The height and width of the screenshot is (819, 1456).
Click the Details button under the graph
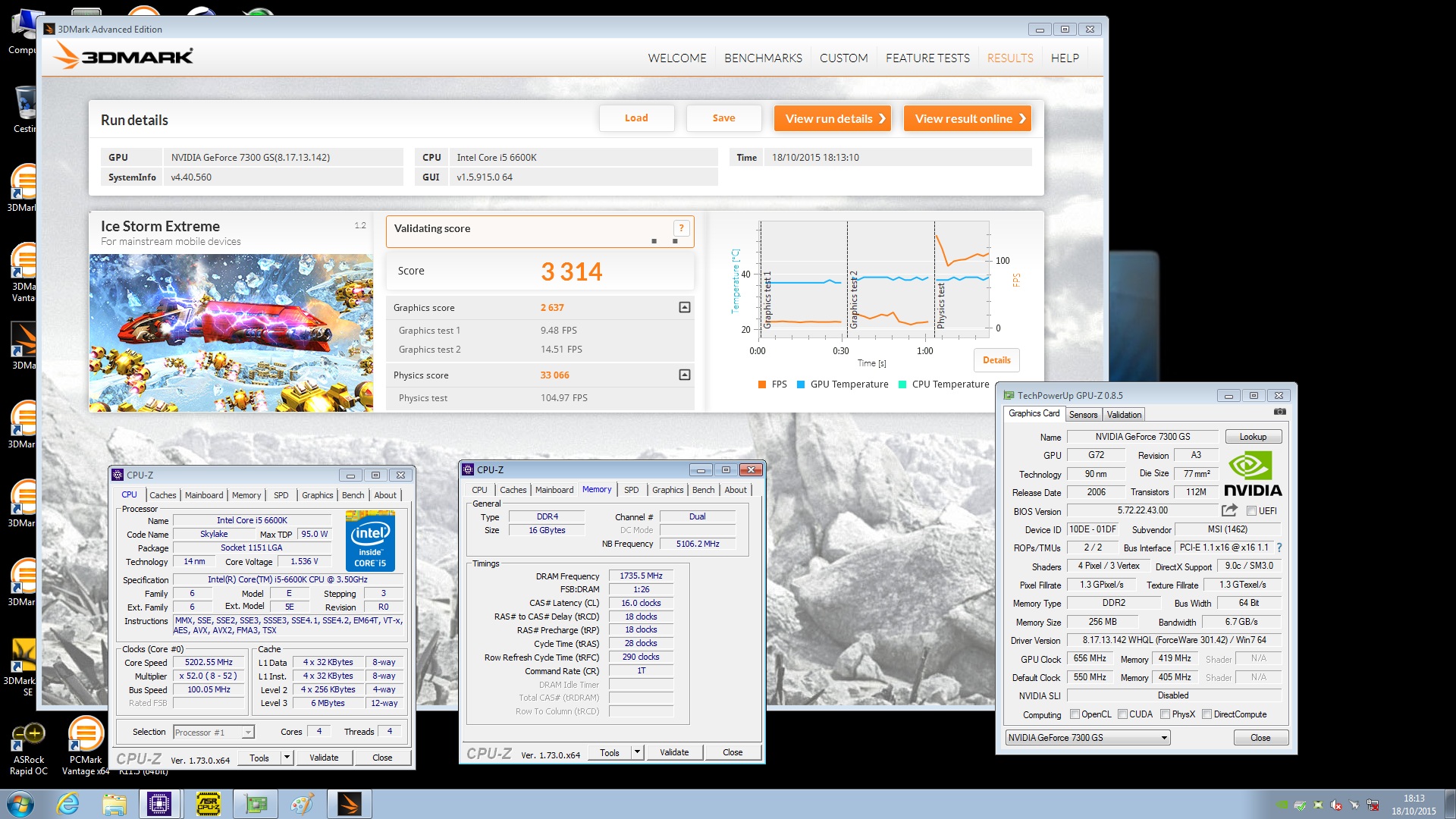point(996,360)
